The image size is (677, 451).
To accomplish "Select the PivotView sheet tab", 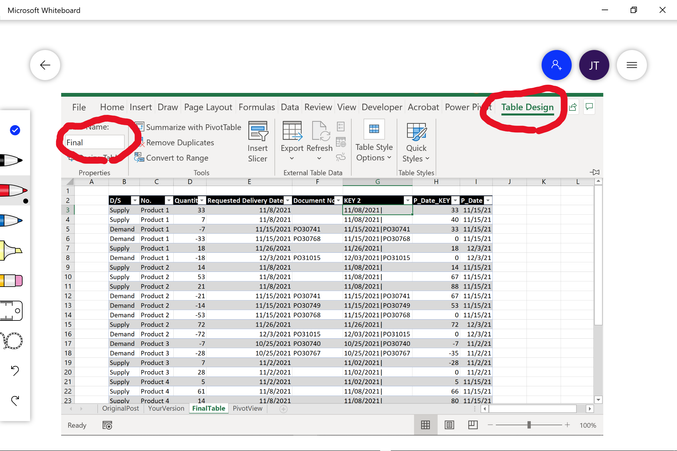I will [x=247, y=408].
